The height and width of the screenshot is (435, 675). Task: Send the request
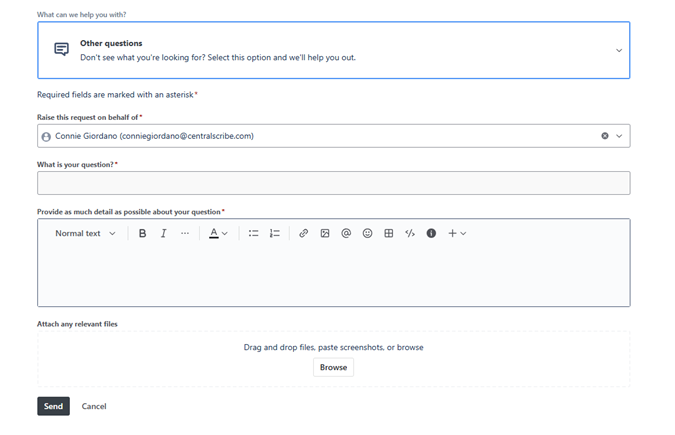53,406
